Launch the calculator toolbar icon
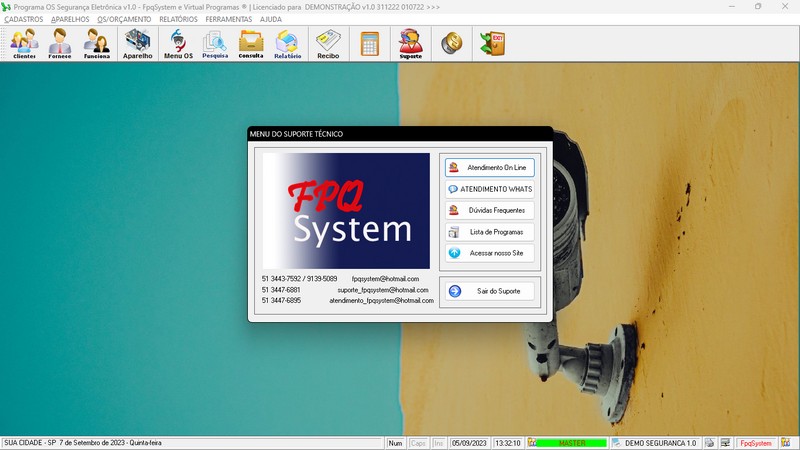This screenshot has width=800, height=450. click(370, 44)
